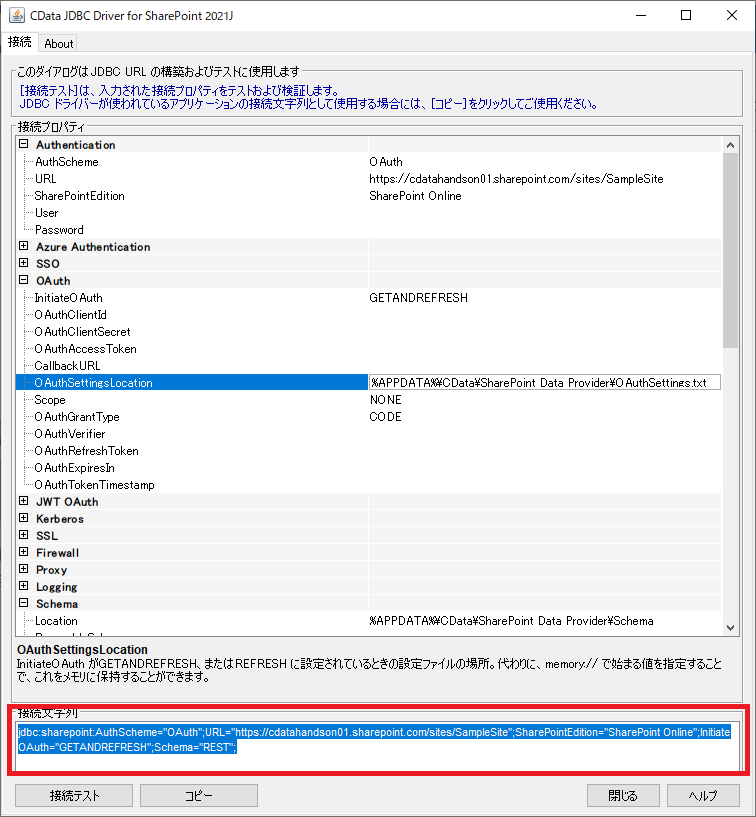Click the GETANDREFRESH value
756x817 pixels.
(418, 298)
